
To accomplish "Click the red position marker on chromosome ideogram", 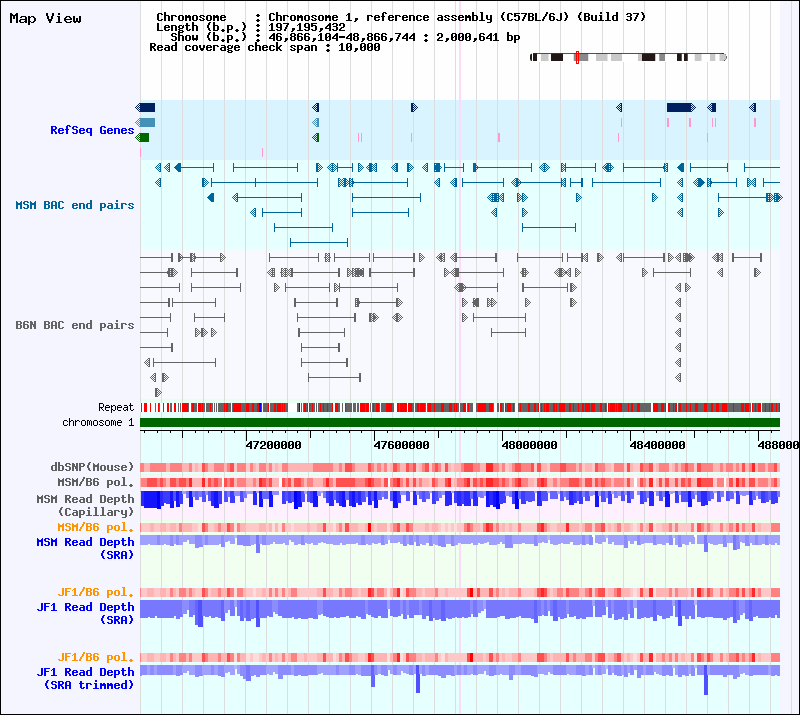I will point(577,57).
